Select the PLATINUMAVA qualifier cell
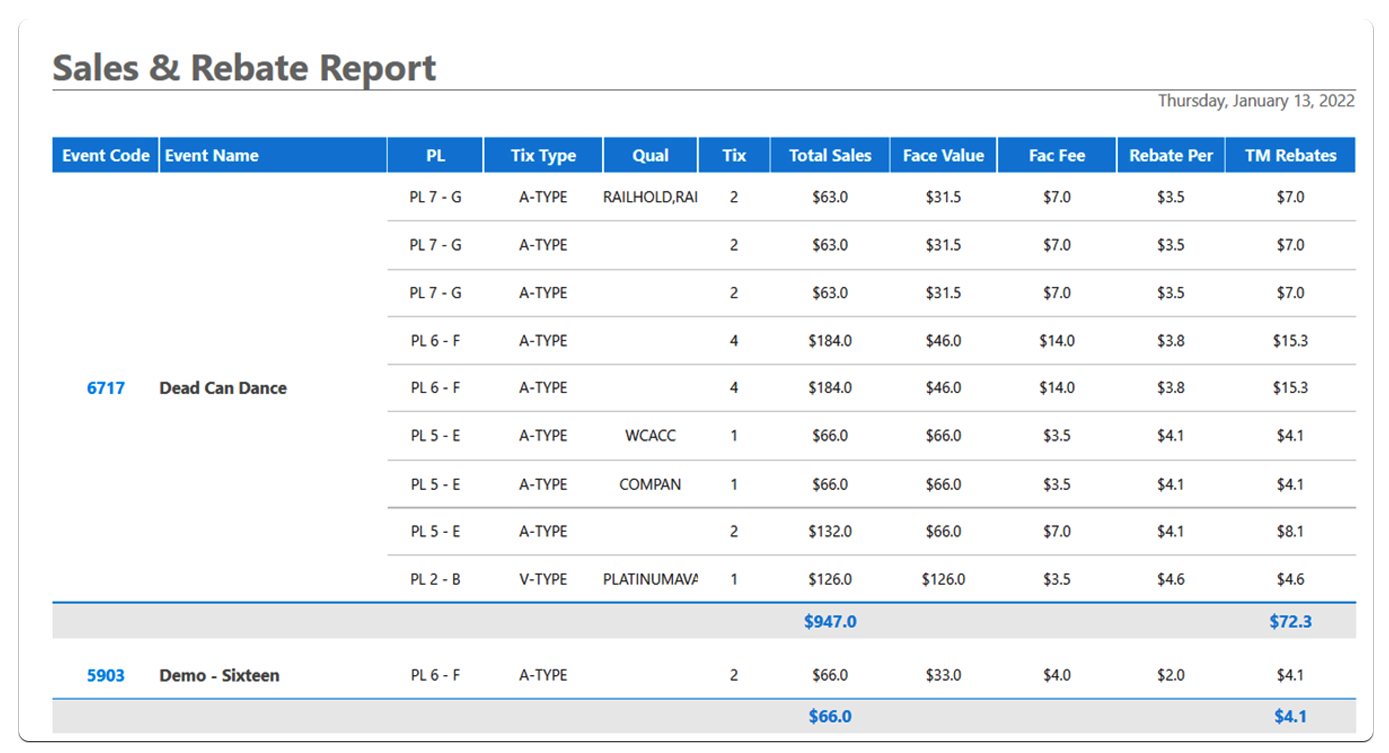Image resolution: width=1389 pixels, height=753 pixels. click(x=650, y=579)
